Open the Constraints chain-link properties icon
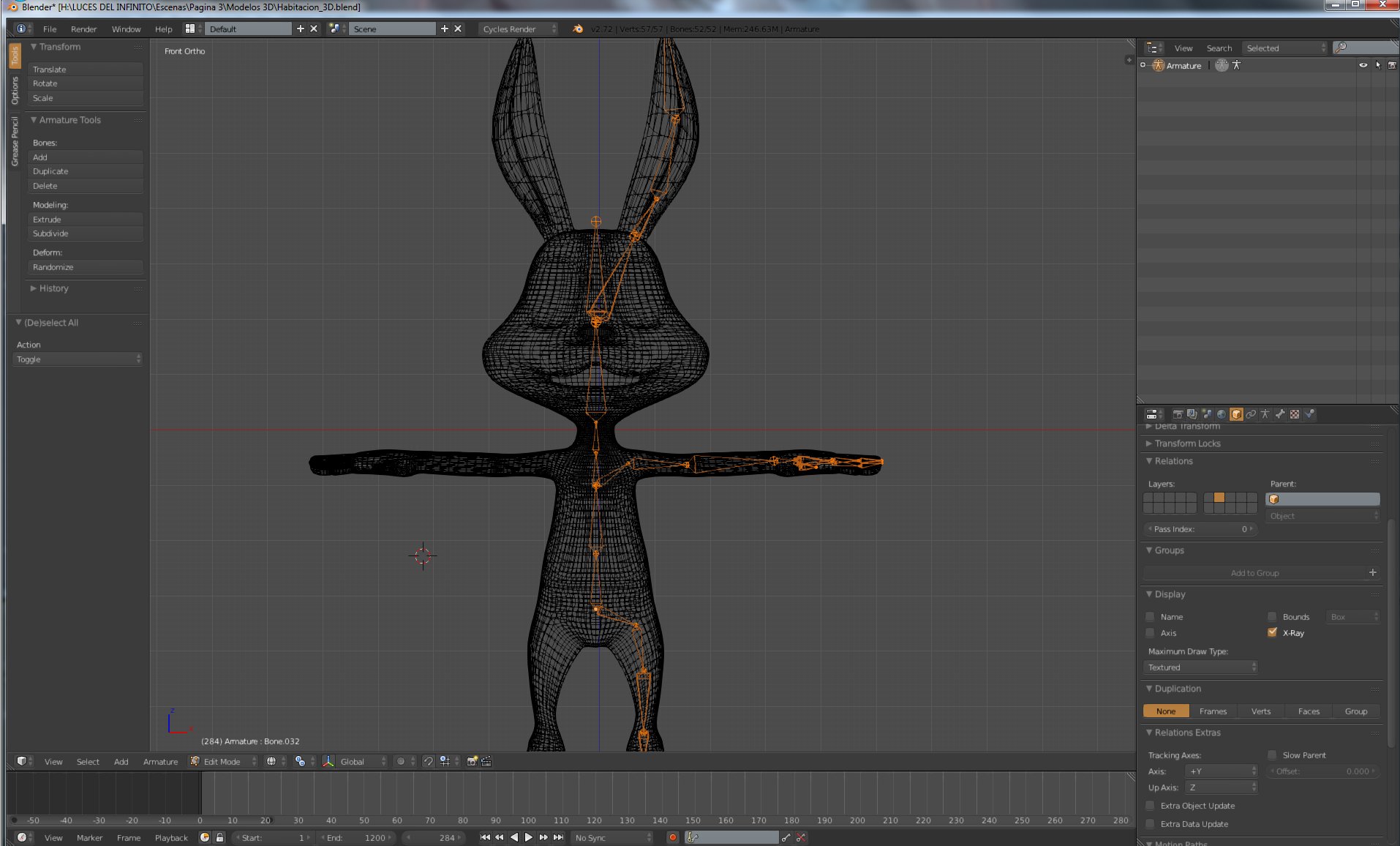This screenshot has height=846, width=1400. tap(1251, 414)
